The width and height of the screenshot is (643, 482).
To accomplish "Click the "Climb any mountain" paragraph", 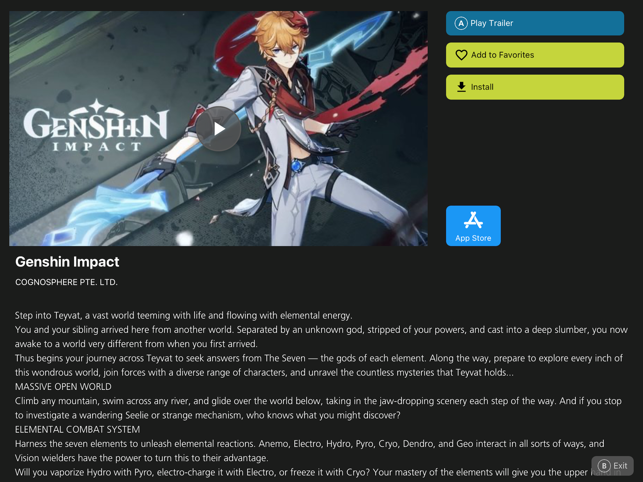I will [318, 408].
